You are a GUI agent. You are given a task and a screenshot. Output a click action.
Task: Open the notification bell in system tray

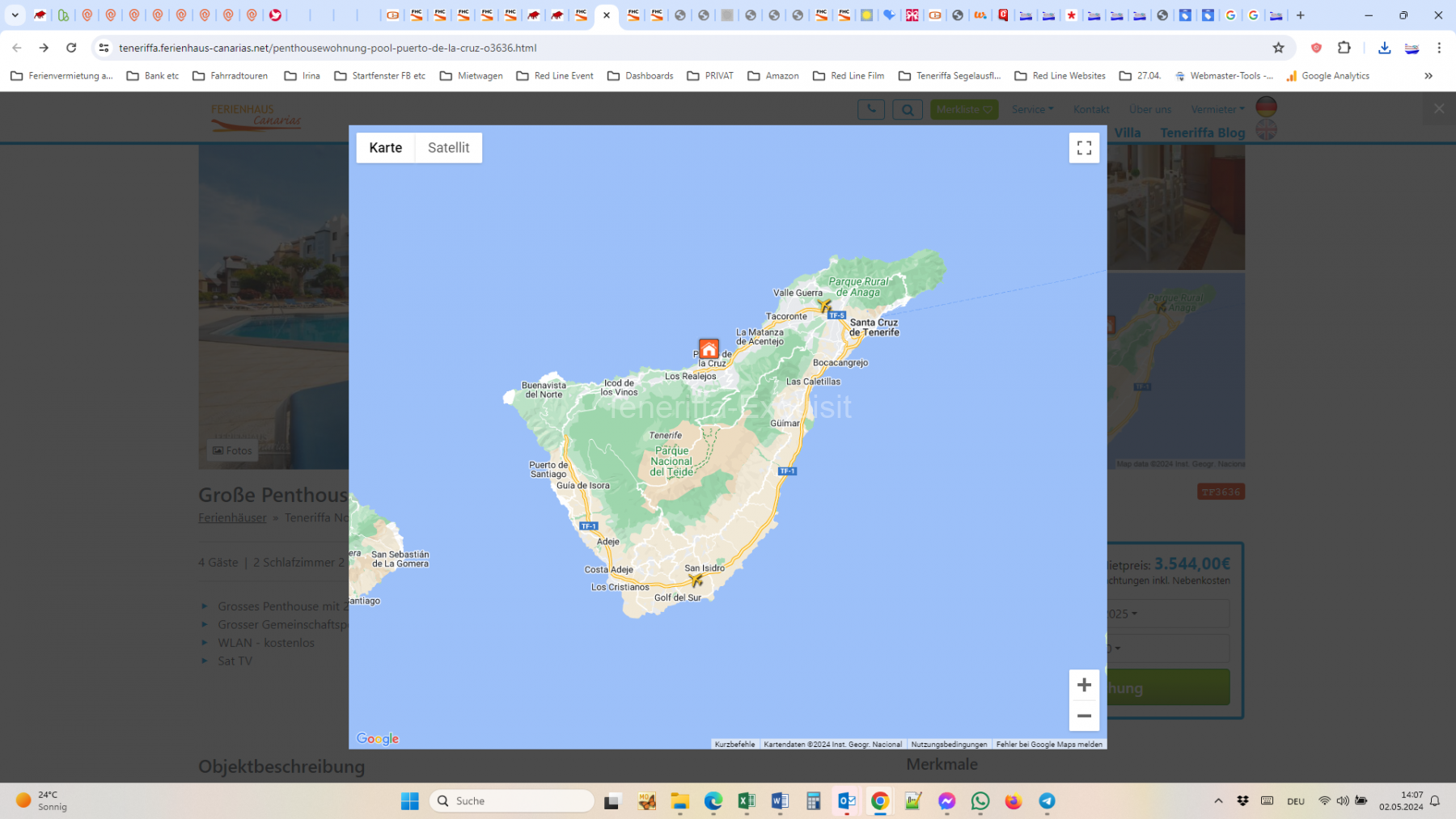click(1435, 800)
